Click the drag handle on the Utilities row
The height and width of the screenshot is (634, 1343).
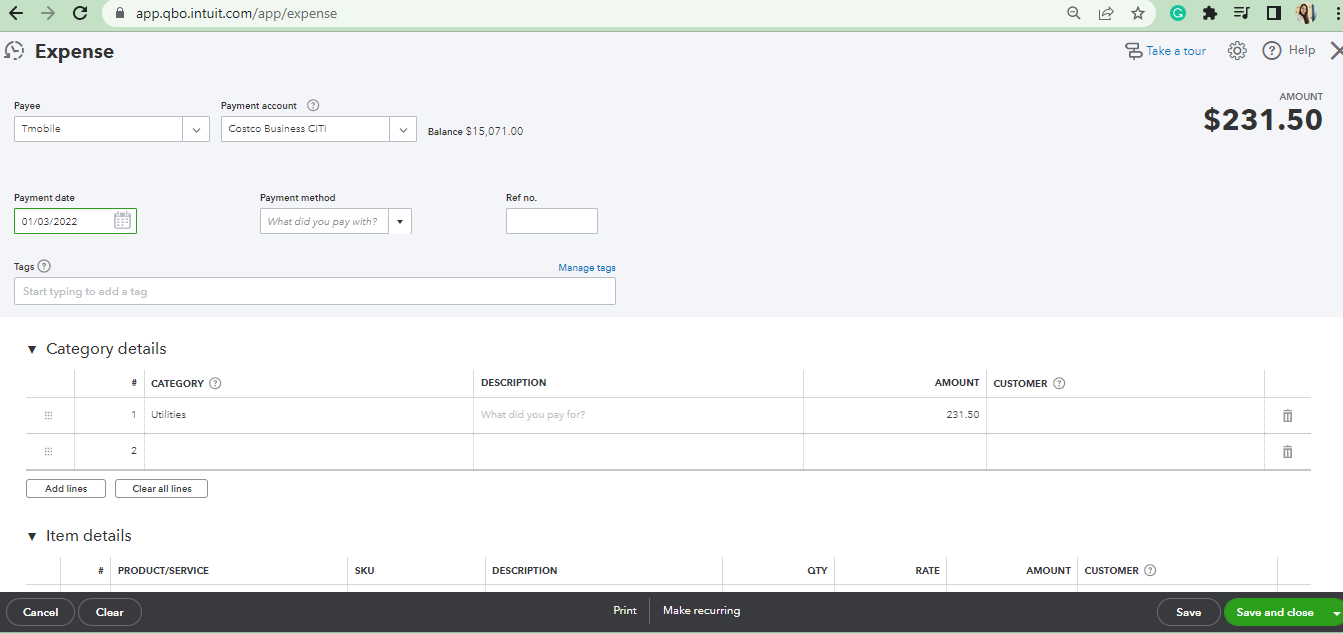(x=49, y=415)
